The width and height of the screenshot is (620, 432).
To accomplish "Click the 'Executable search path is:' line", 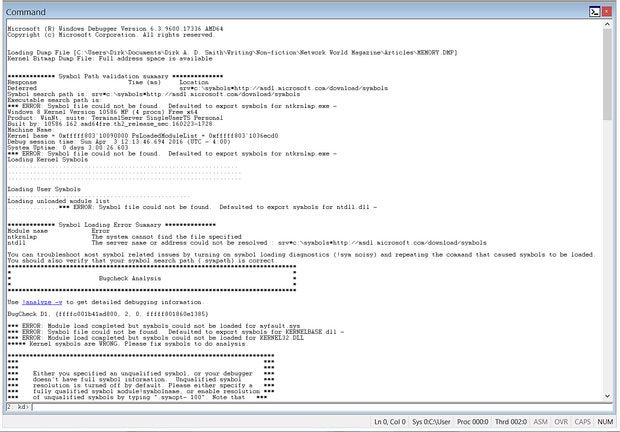I will (x=55, y=100).
